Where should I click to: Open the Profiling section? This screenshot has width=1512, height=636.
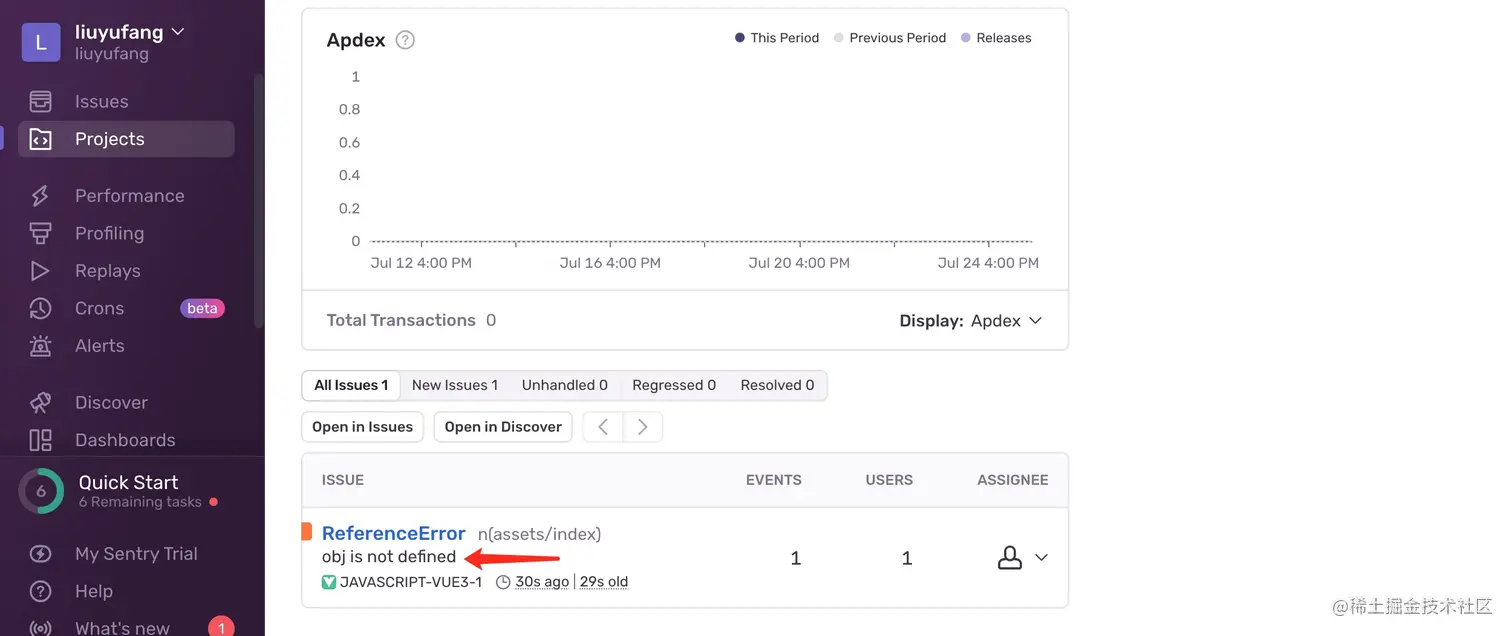[110, 233]
